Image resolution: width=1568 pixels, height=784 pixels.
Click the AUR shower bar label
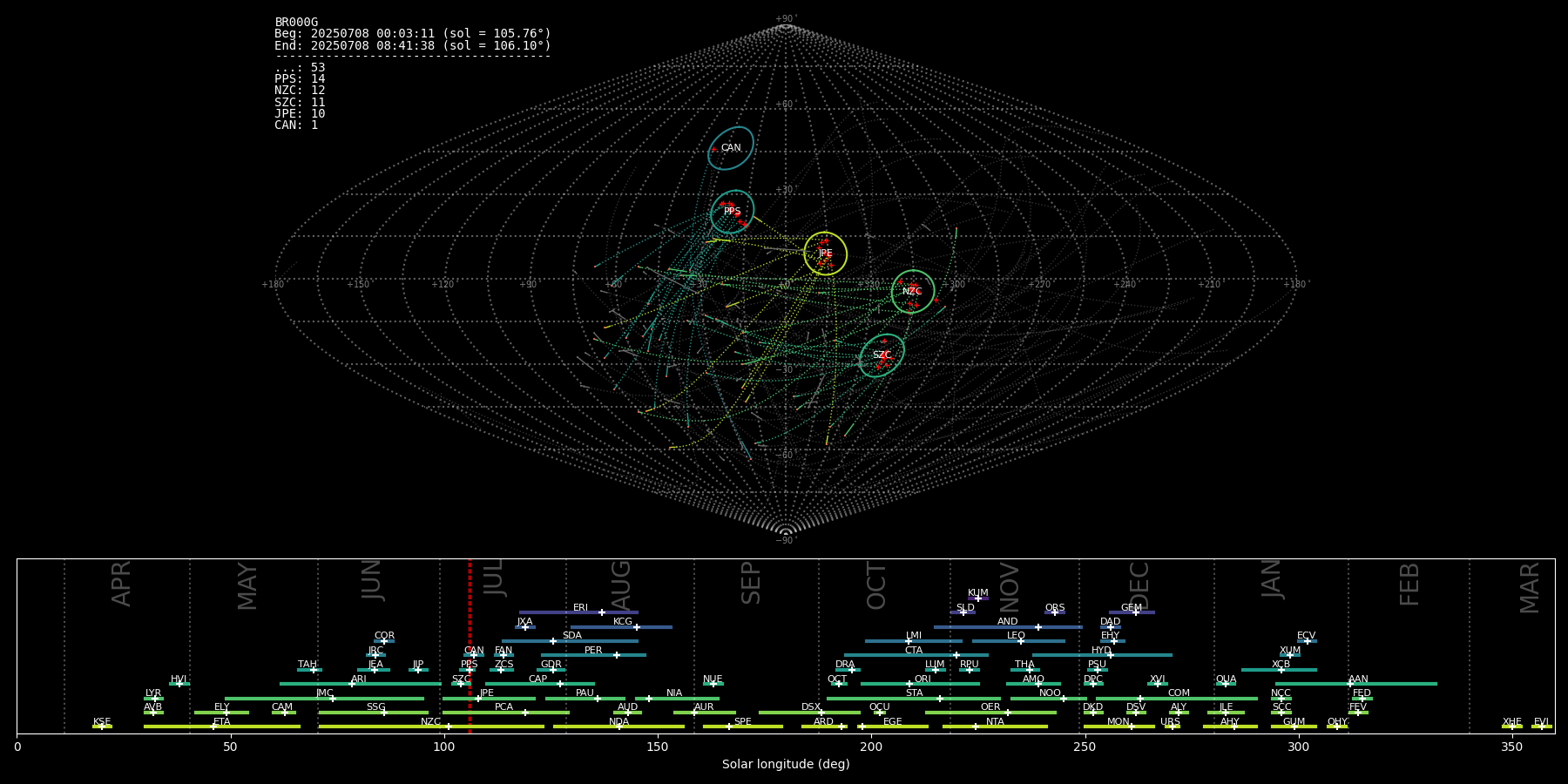tap(704, 707)
